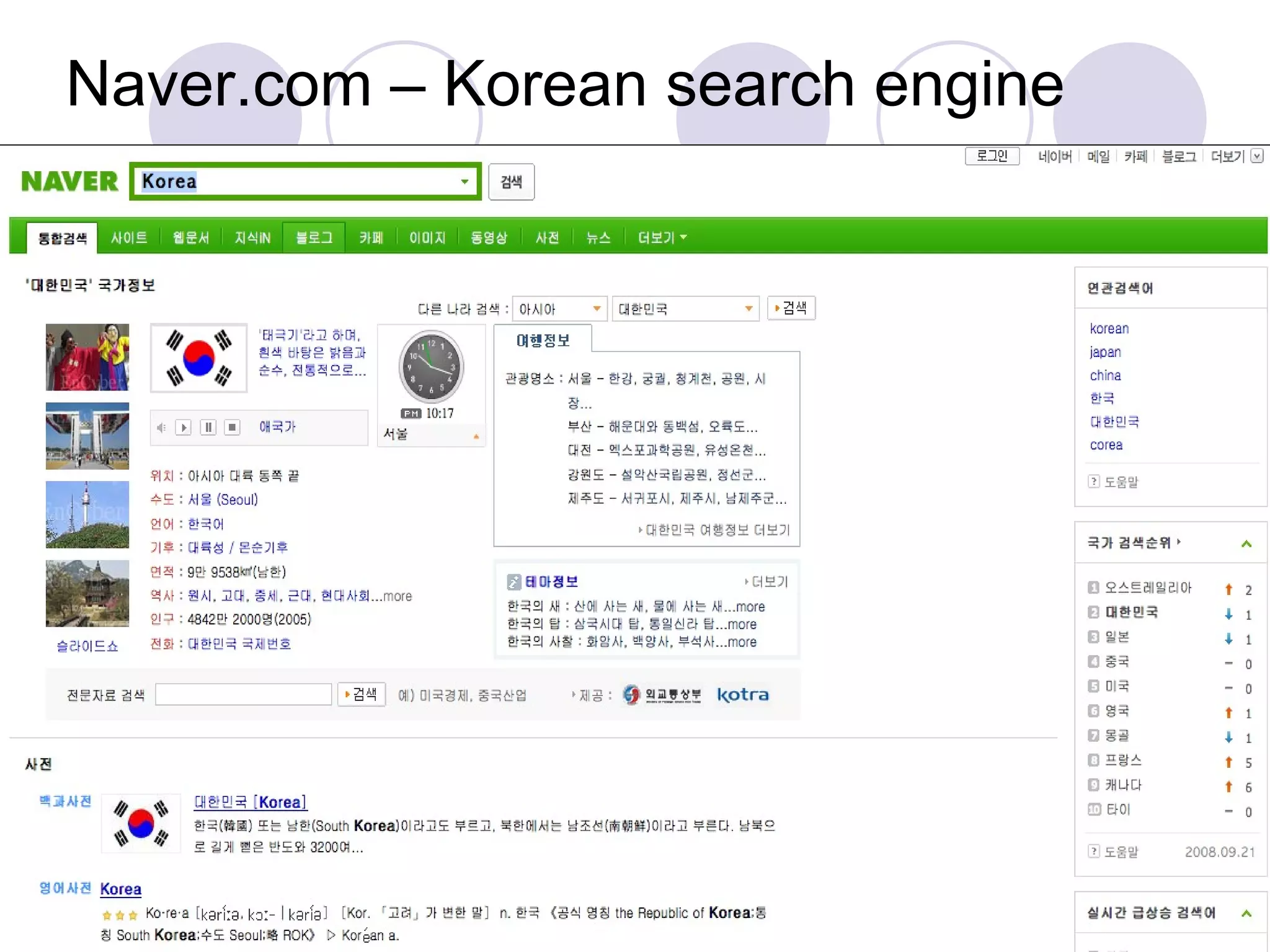Expand the 더보기 menu in green bar
The width and height of the screenshot is (1270, 952).
662,237
